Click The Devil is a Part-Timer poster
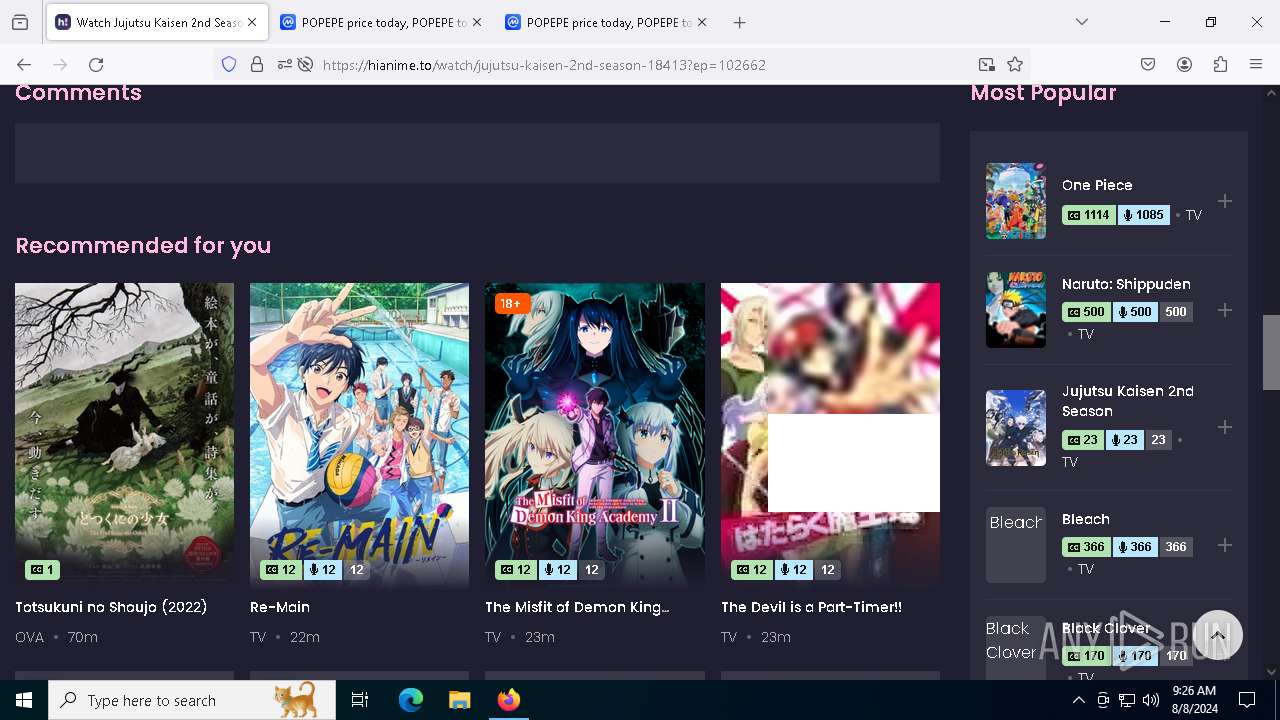The height and width of the screenshot is (720, 1280). tap(830, 435)
